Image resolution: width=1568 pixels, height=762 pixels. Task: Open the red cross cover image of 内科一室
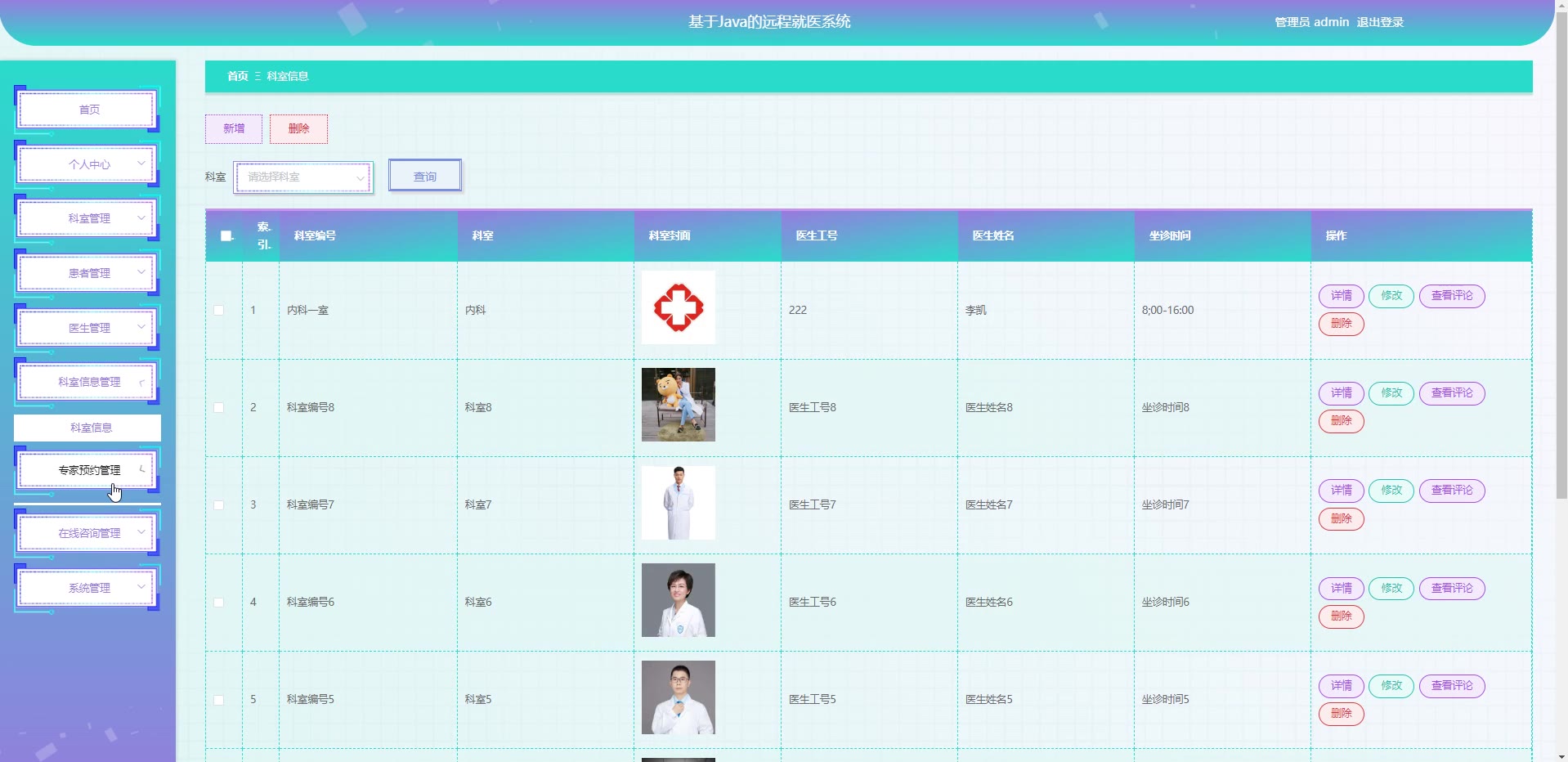click(679, 307)
